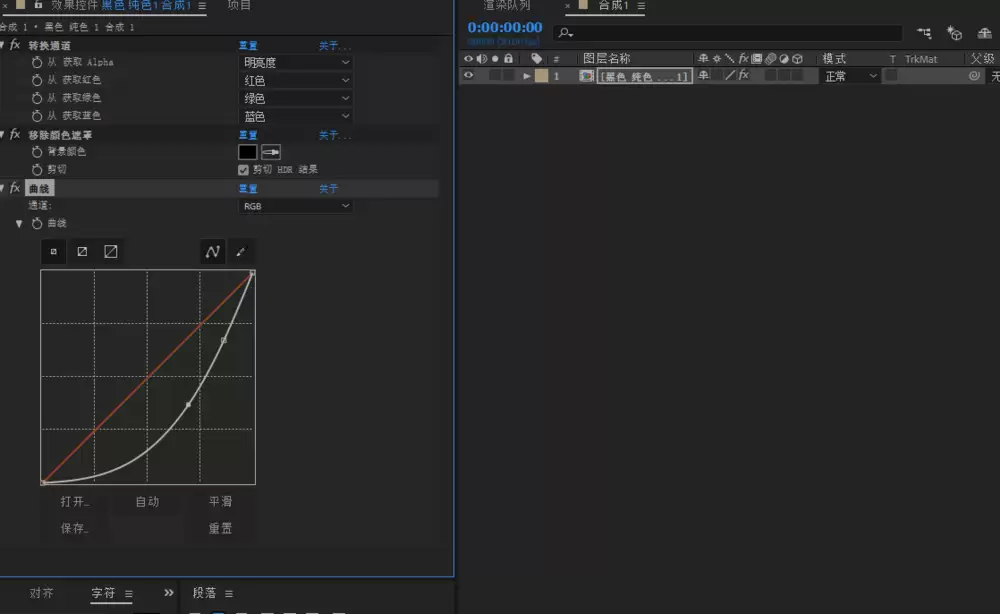Switch to the 渲染队列 tab
The height and width of the screenshot is (614, 1000).
[507, 5]
